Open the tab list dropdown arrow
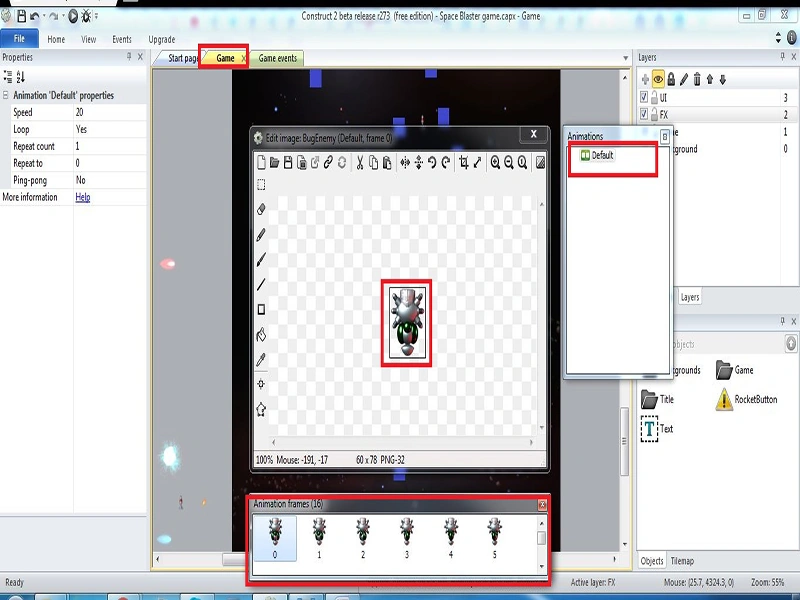 click(x=626, y=58)
